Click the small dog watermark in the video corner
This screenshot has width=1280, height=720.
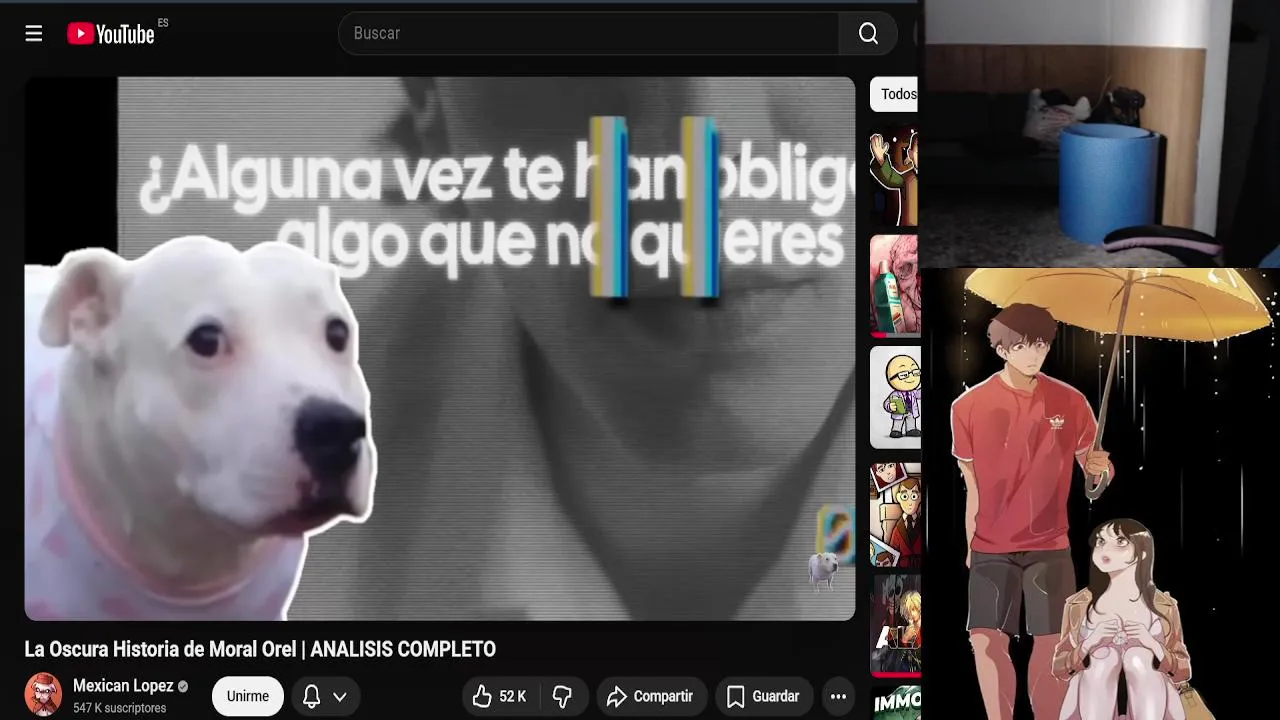pos(824,570)
